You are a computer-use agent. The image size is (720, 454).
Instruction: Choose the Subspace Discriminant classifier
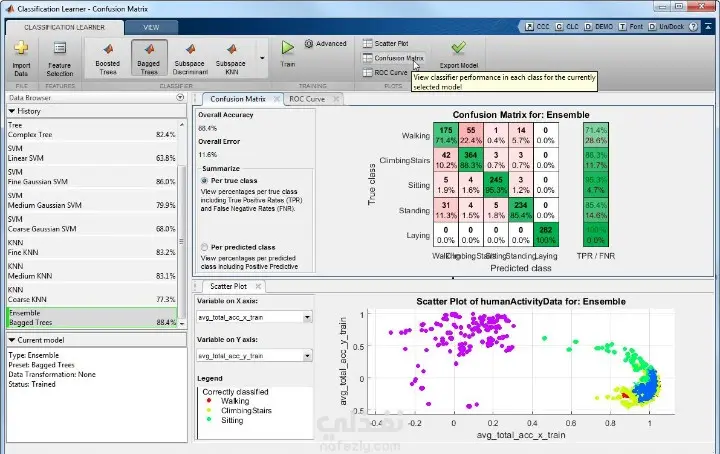(190, 59)
